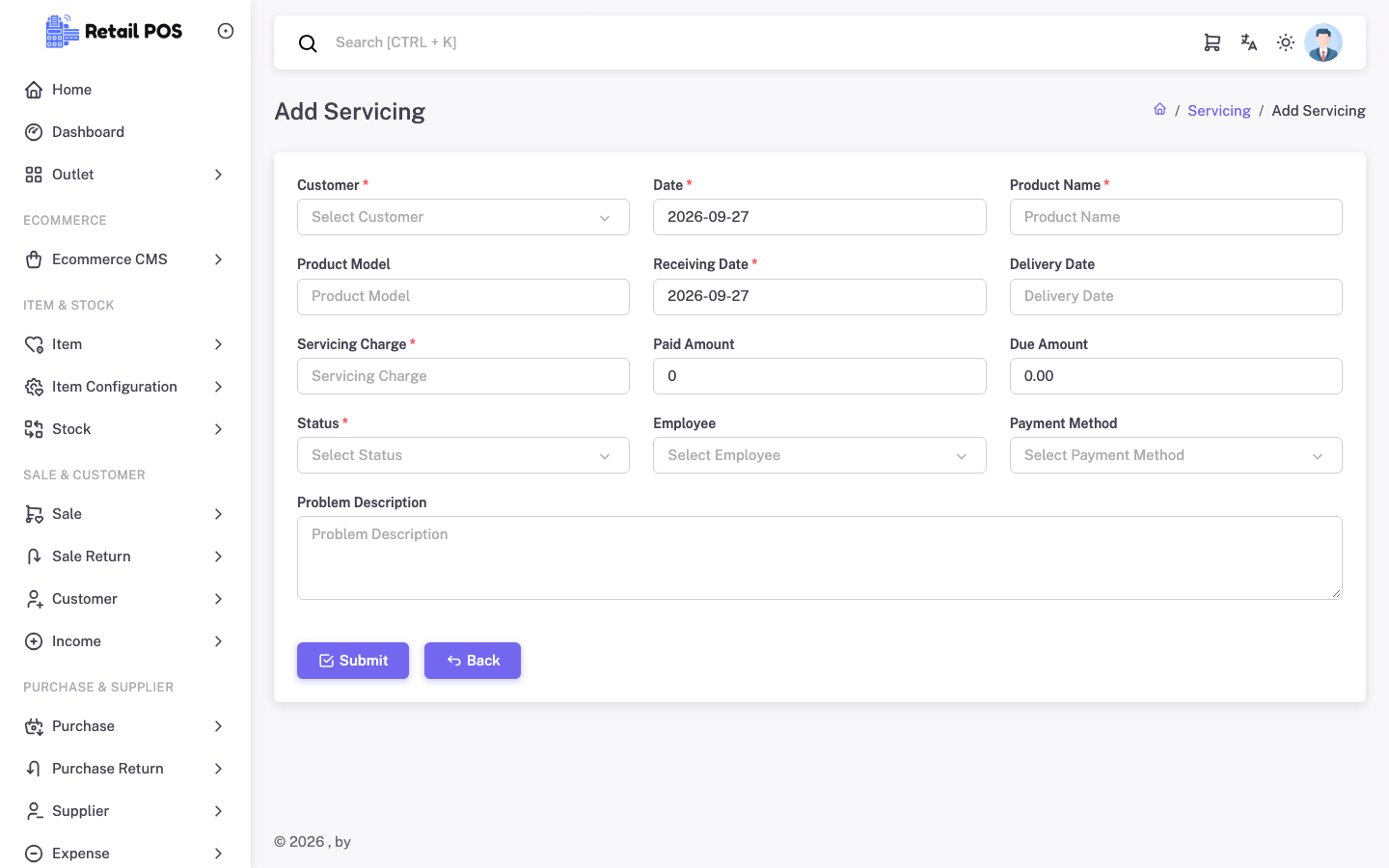Open the language translate icon
The width and height of the screenshot is (1389, 868).
pos(1249,42)
